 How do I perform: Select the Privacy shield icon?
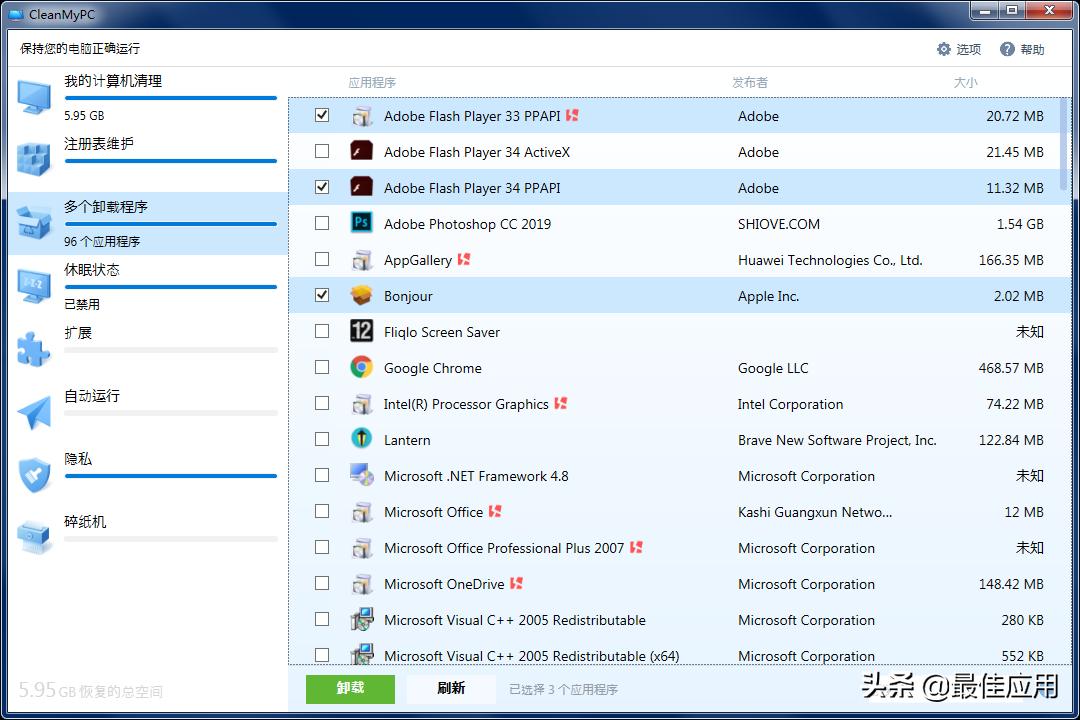[35, 475]
